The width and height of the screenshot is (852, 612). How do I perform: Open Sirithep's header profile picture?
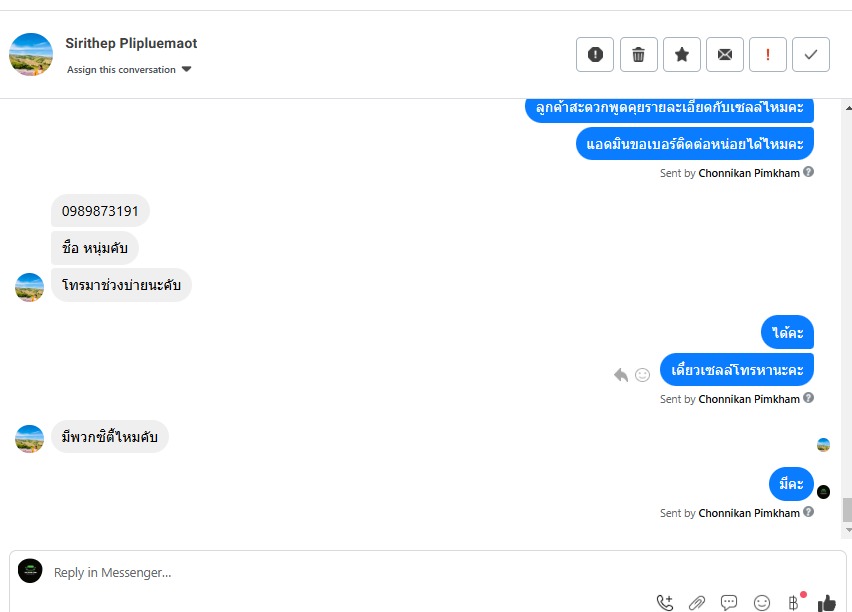click(31, 54)
